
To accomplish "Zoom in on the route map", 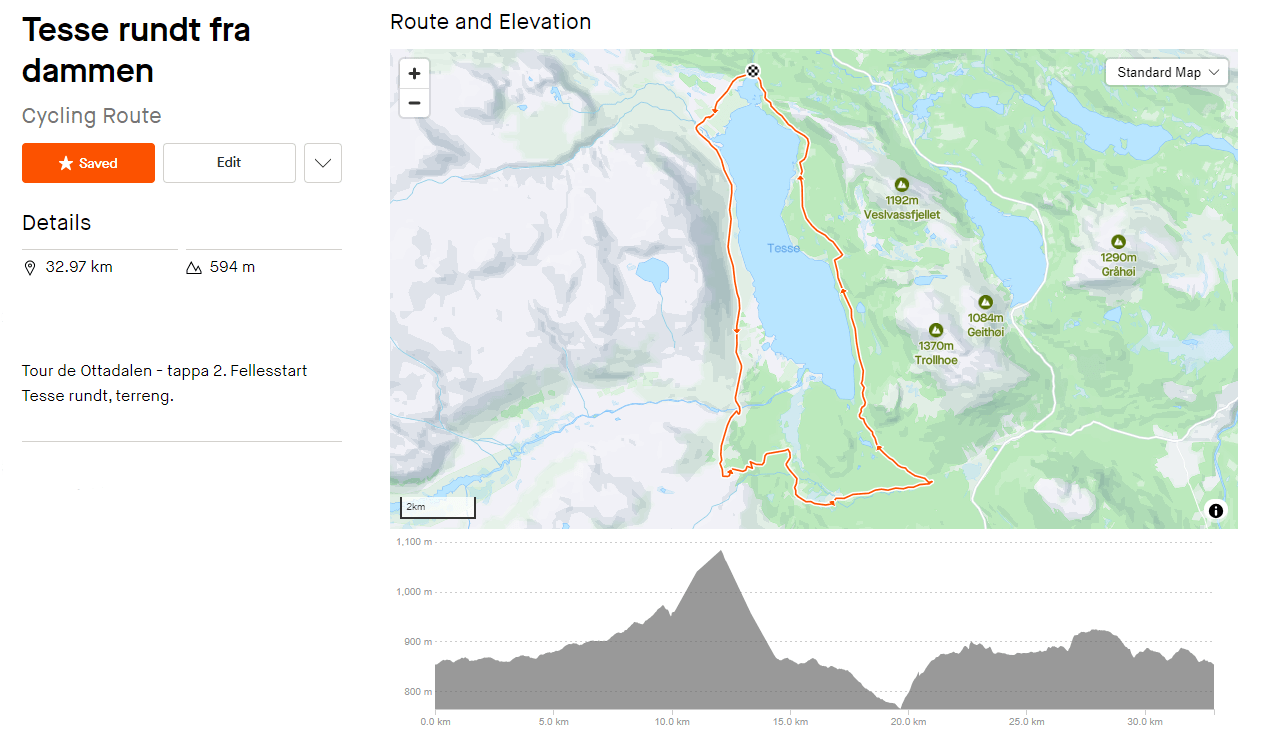I will (x=414, y=73).
